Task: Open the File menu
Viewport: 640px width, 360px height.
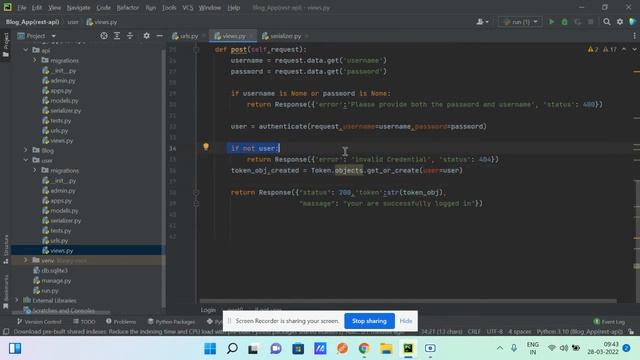Action: click(21, 8)
